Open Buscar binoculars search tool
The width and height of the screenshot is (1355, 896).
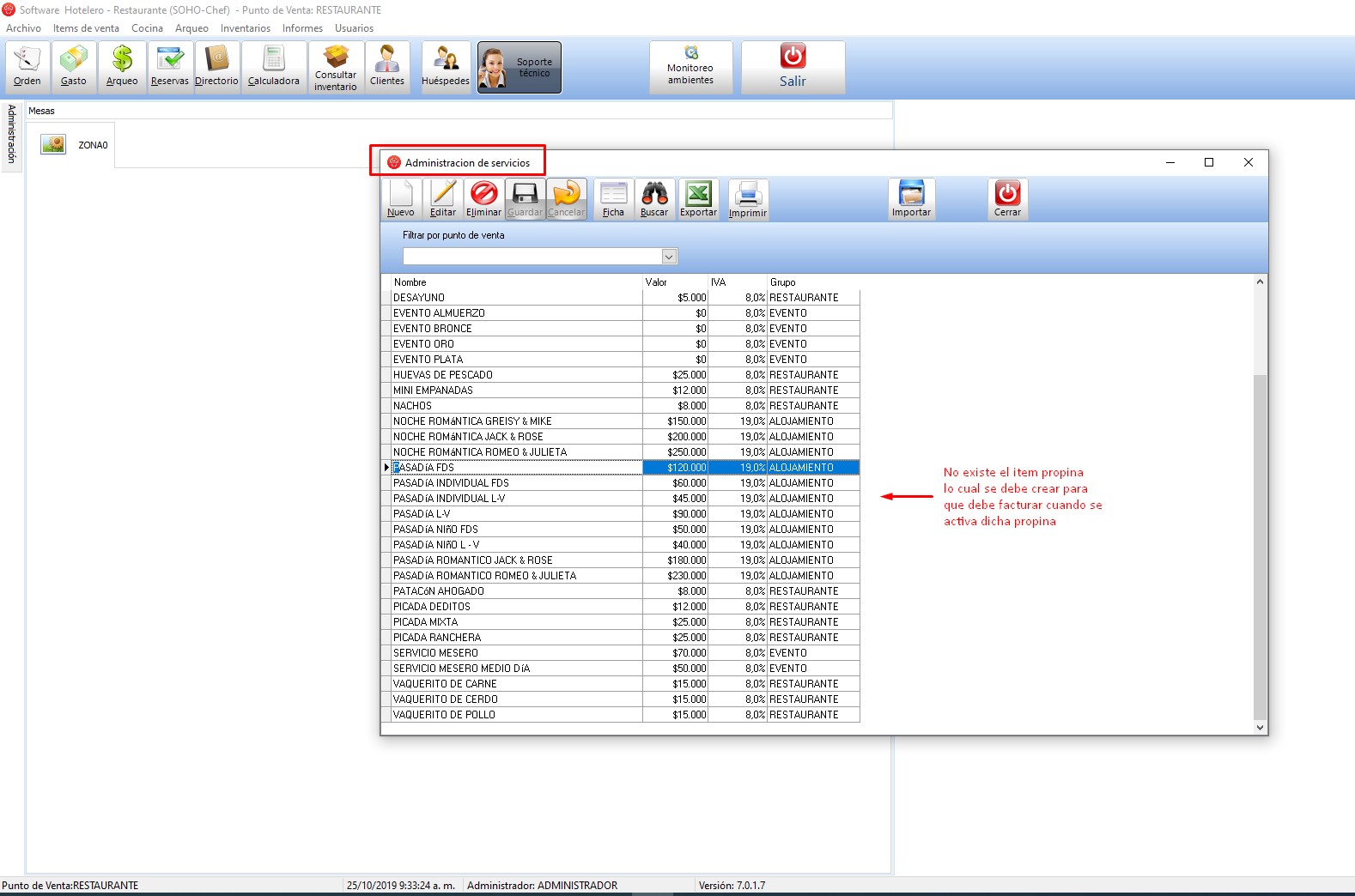click(x=654, y=199)
